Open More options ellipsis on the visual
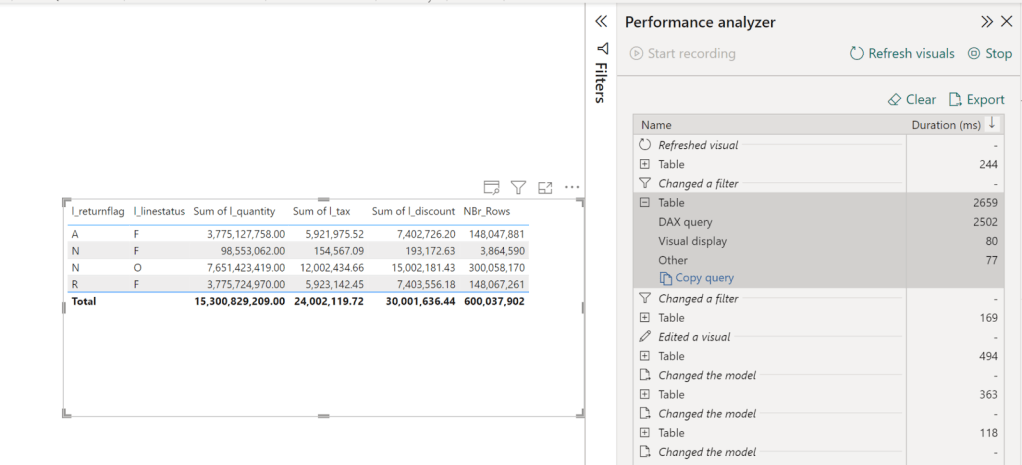1022x465 pixels. tap(572, 187)
